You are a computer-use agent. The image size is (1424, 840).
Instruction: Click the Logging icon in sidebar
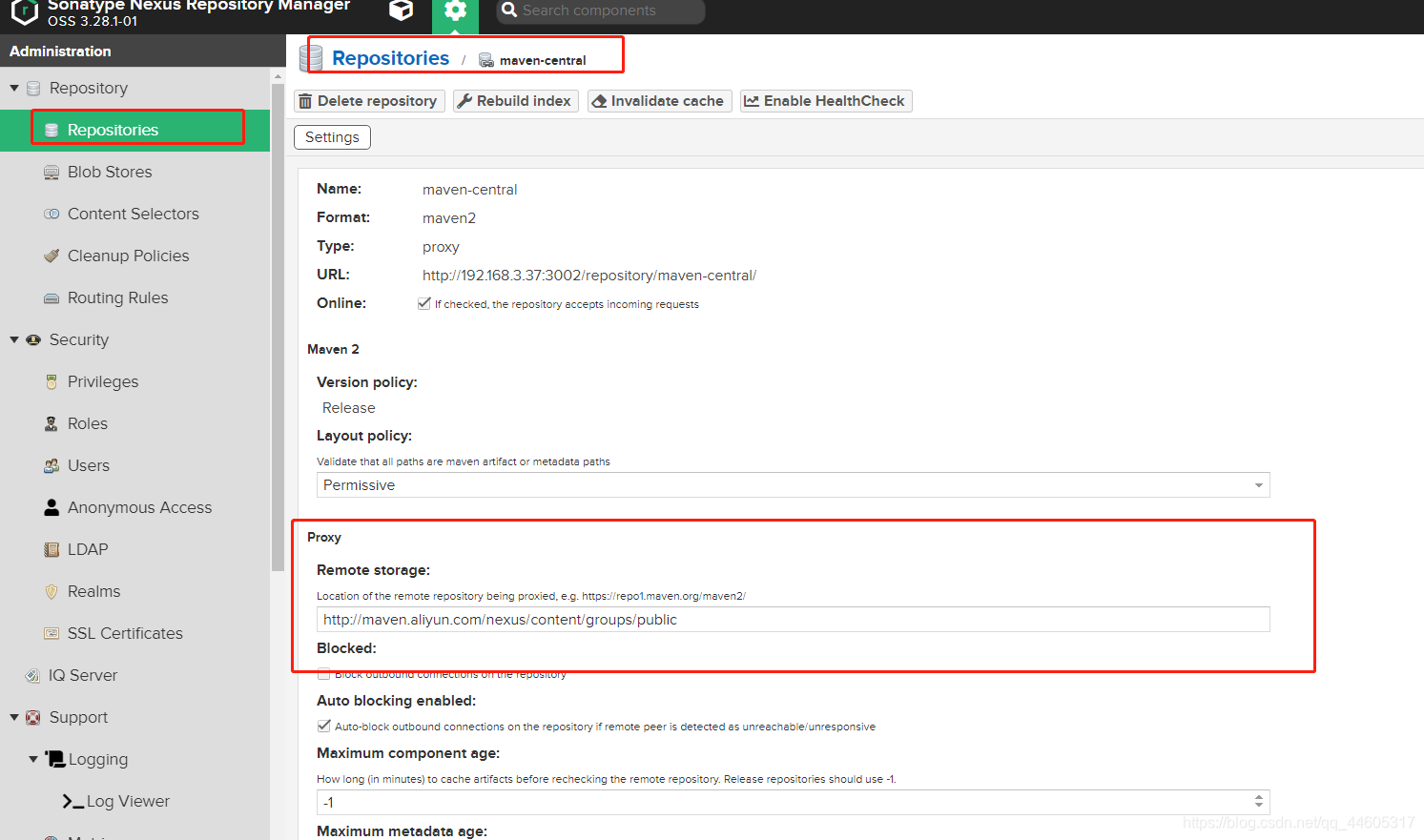(55, 759)
